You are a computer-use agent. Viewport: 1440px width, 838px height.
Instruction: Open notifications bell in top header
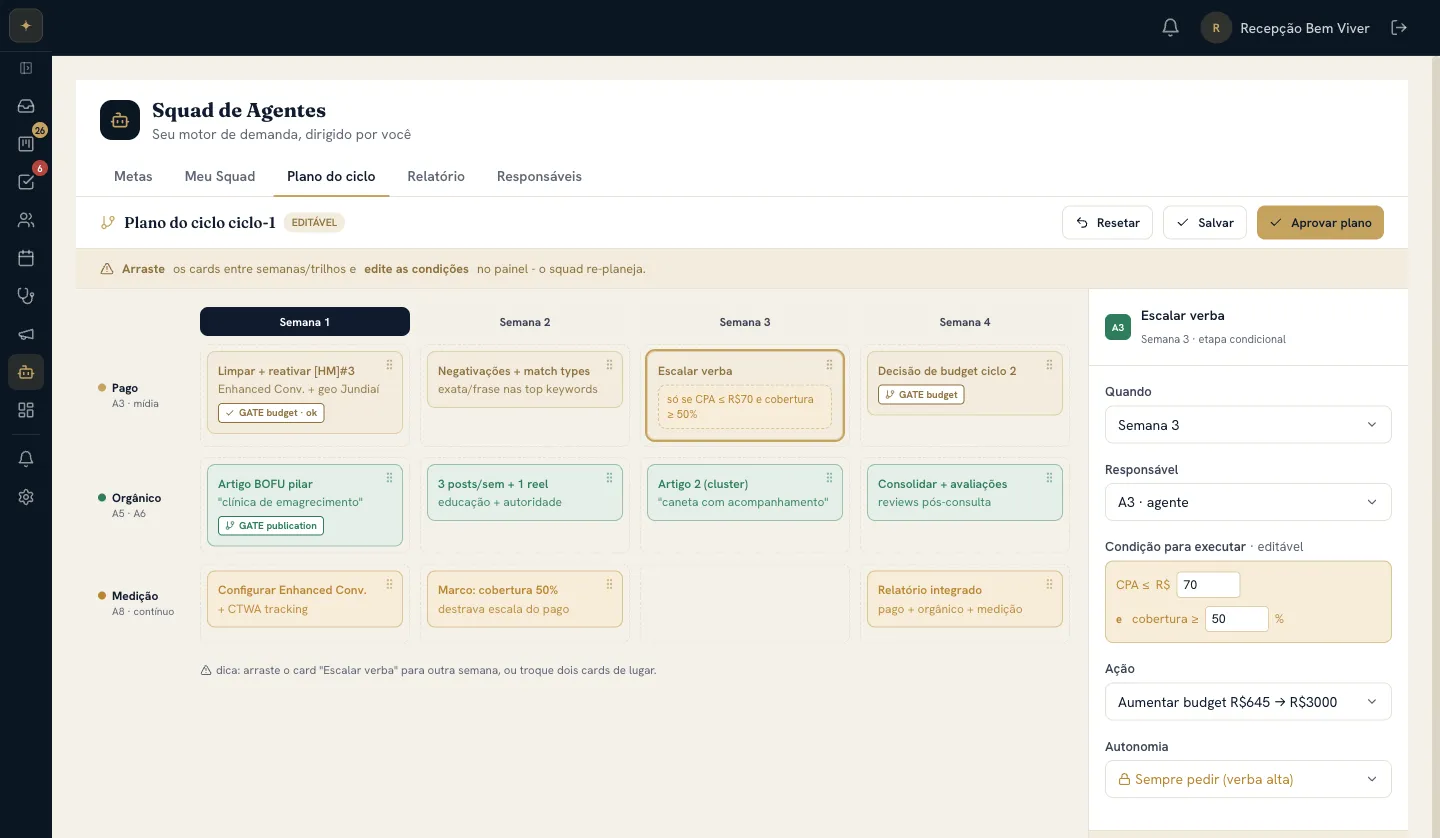click(1170, 28)
